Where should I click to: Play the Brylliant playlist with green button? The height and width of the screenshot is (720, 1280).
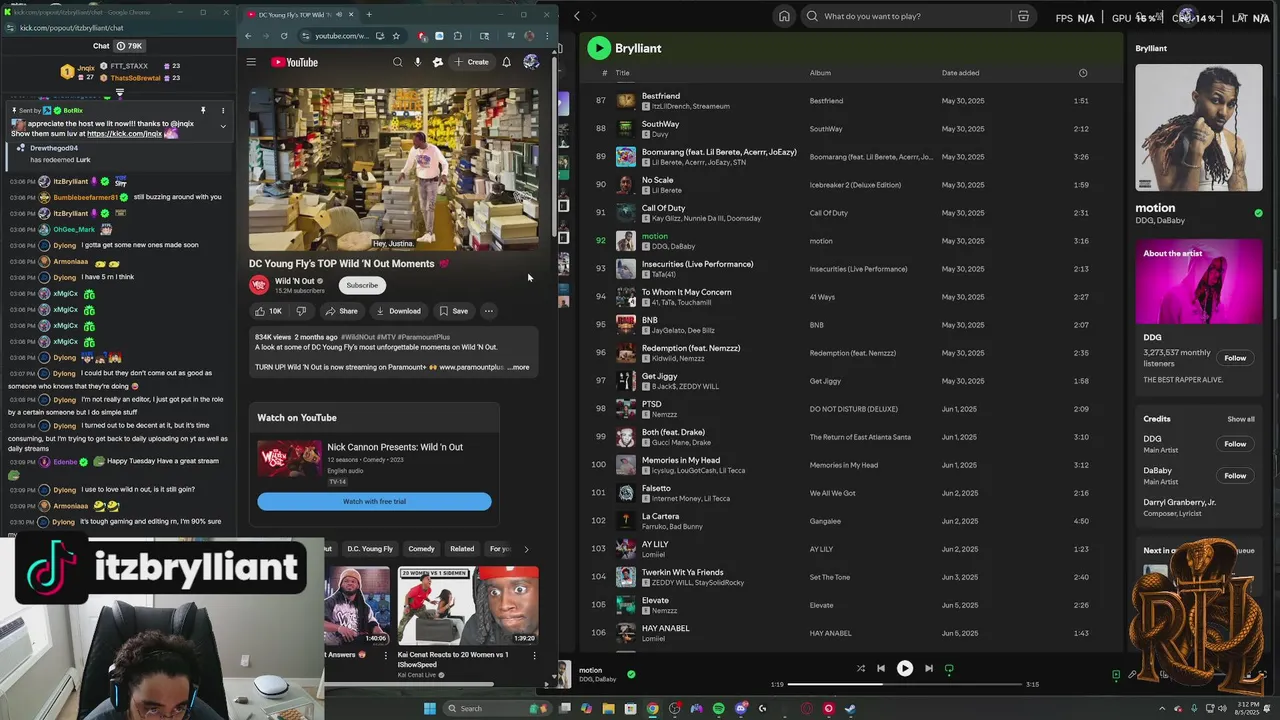[598, 48]
